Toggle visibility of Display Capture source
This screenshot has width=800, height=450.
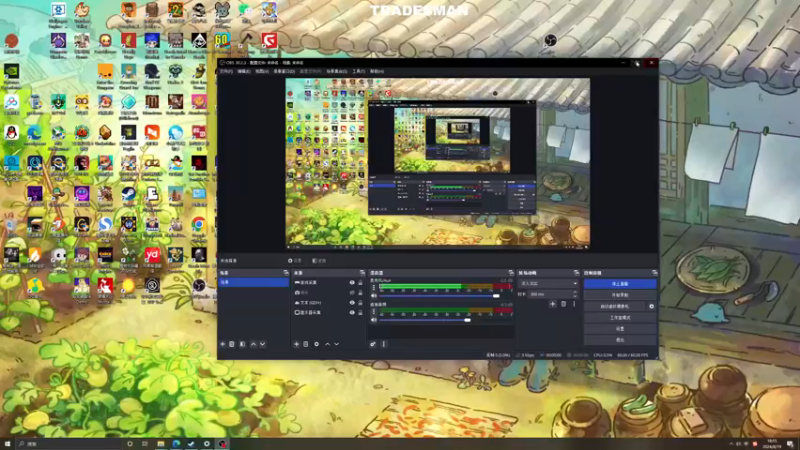pos(352,312)
